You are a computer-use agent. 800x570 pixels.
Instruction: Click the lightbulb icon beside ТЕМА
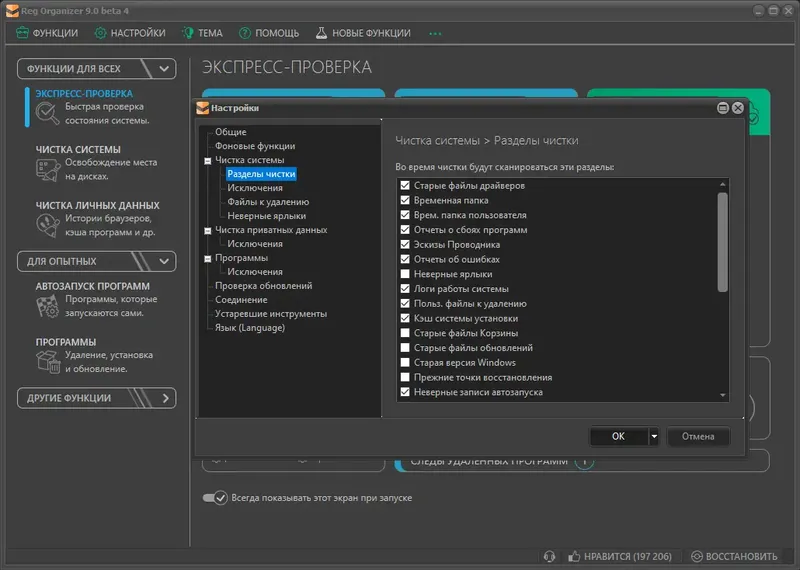(188, 33)
